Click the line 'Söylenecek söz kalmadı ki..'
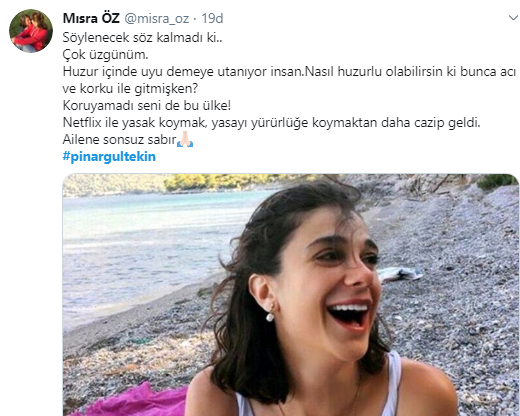The height and width of the screenshot is (416, 520). pos(143,38)
